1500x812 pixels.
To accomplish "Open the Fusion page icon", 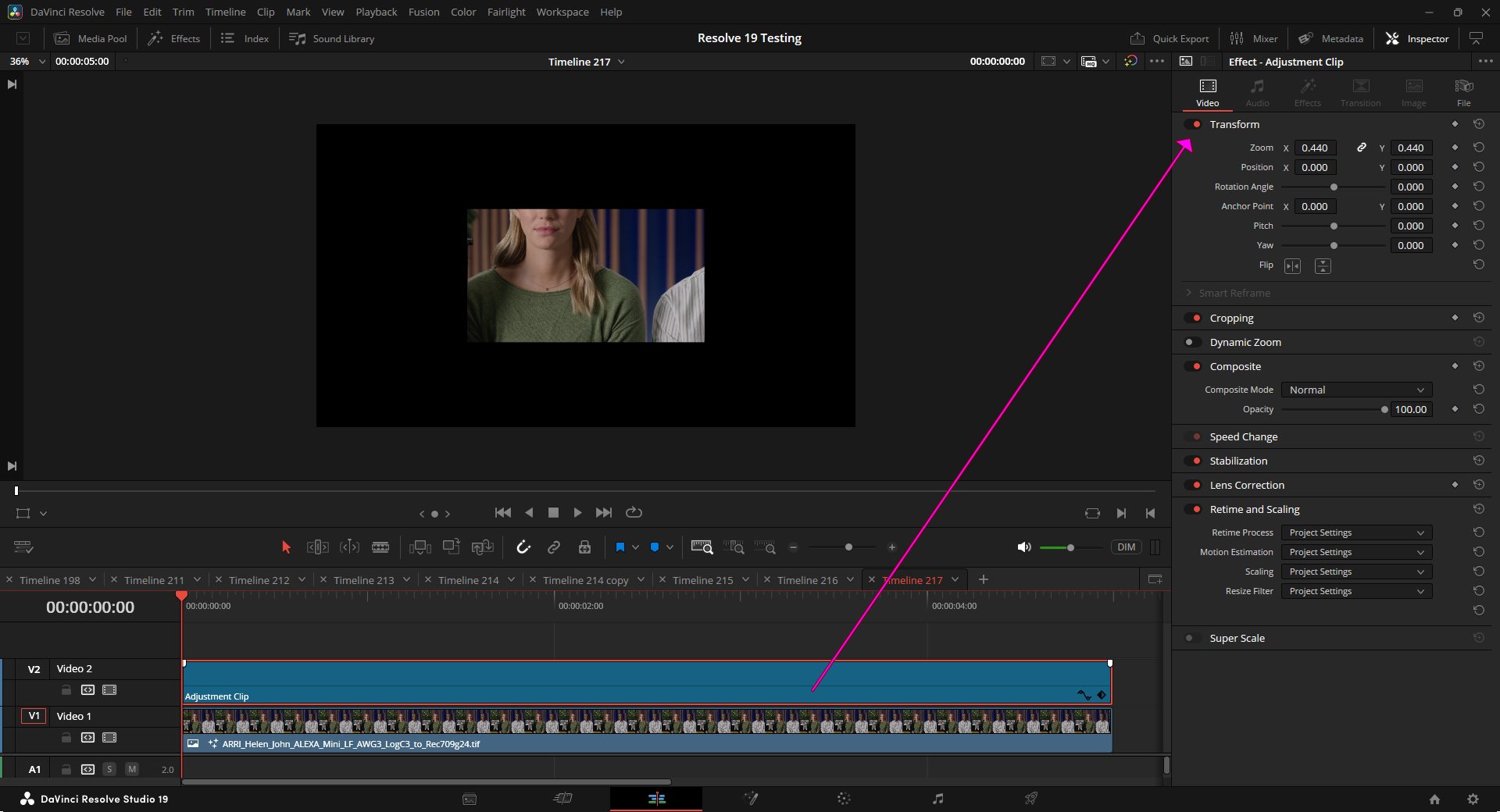I will (x=751, y=798).
